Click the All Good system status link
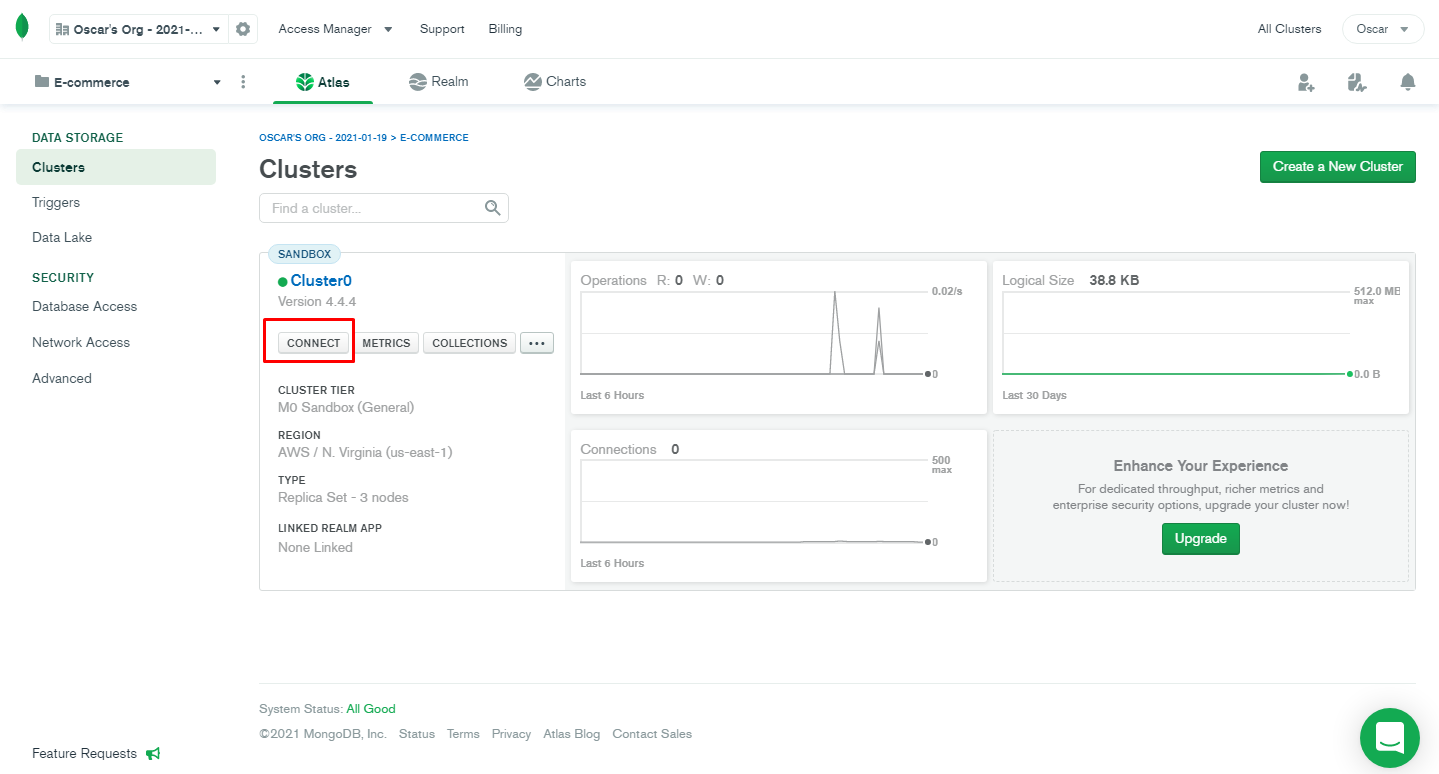This screenshot has height=774, width=1439. [x=371, y=709]
